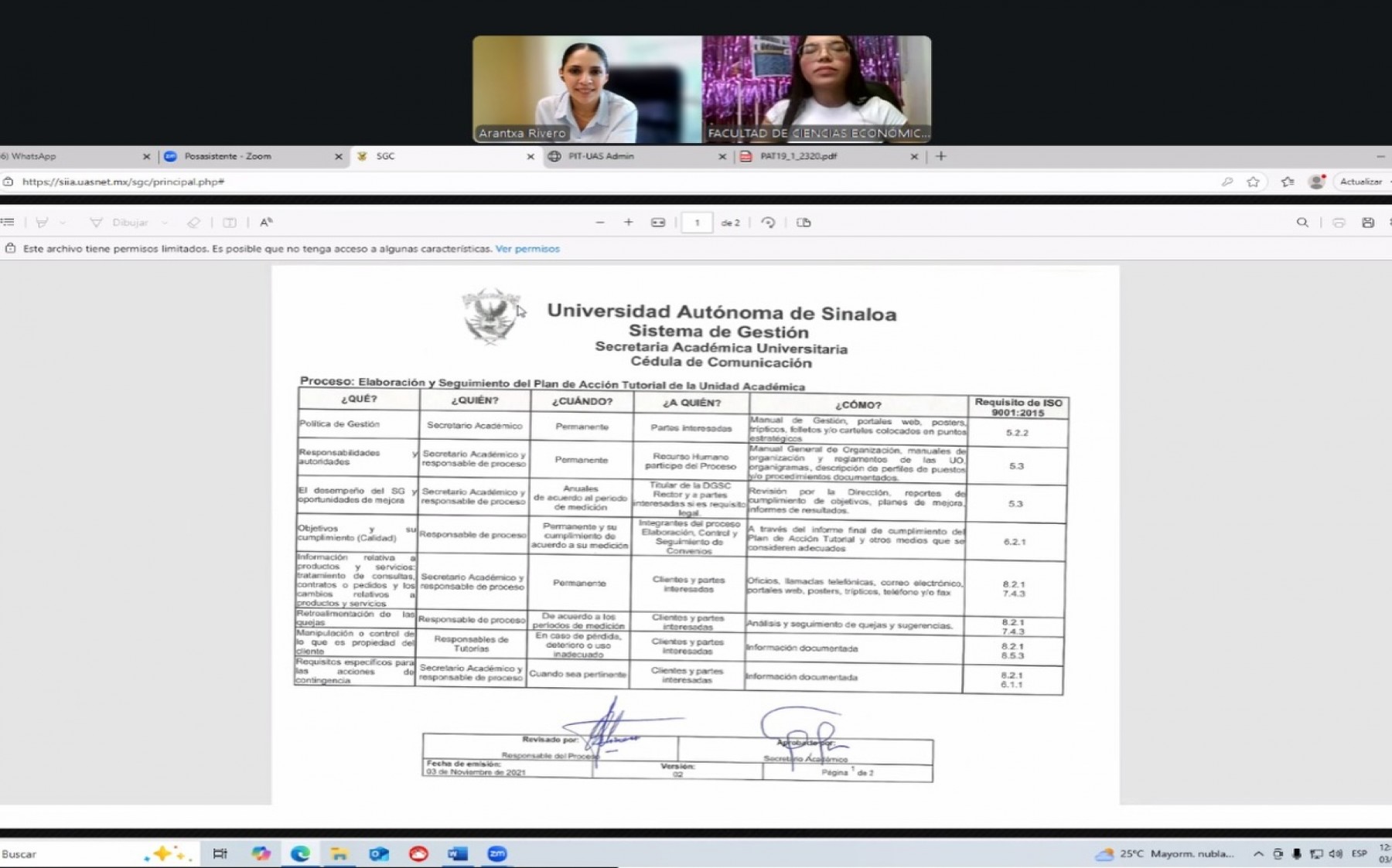Zoom out of the document
This screenshot has height=868, width=1392.
[600, 223]
